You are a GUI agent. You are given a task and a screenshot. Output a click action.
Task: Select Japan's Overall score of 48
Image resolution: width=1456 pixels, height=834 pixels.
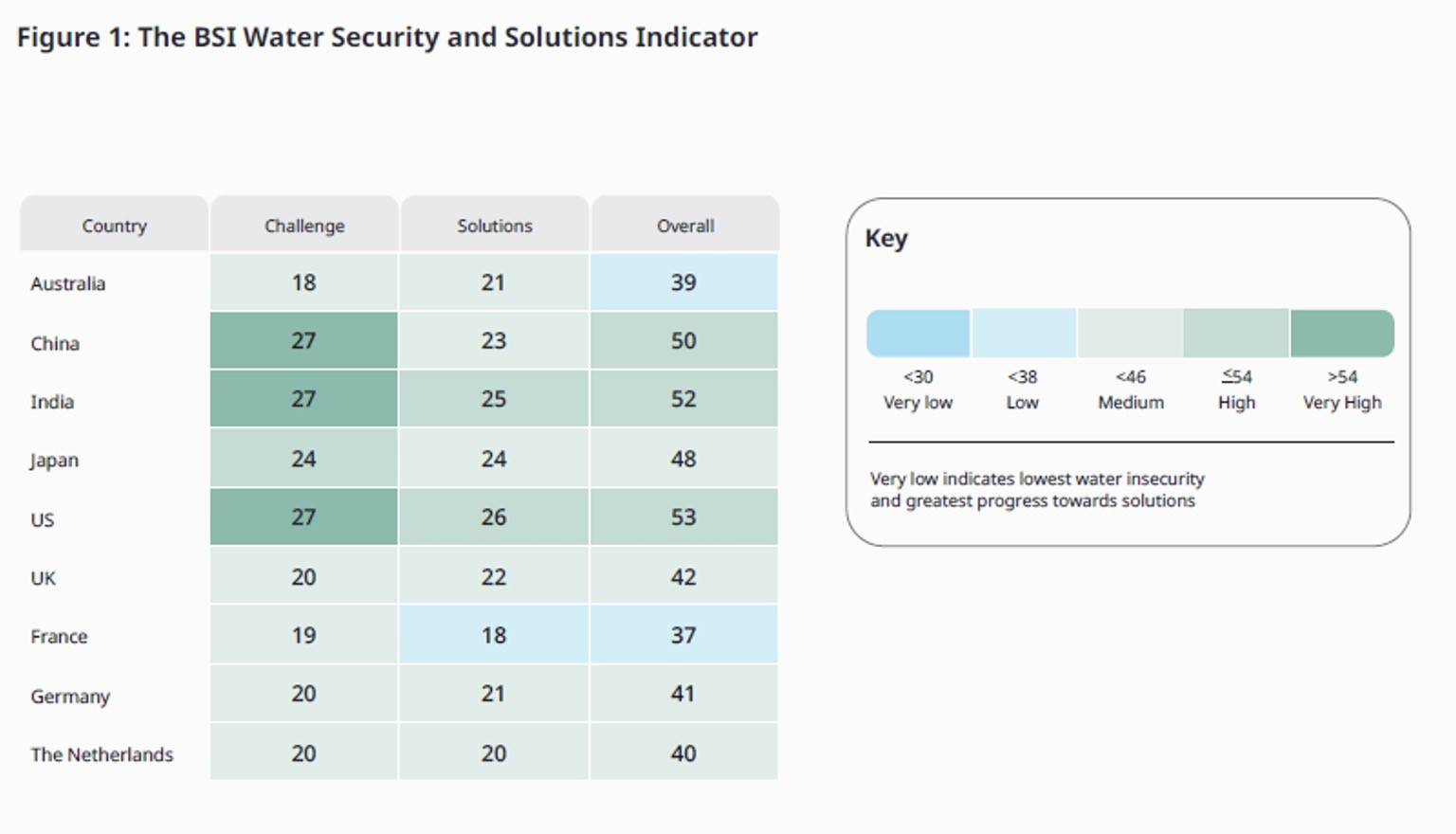(x=683, y=459)
